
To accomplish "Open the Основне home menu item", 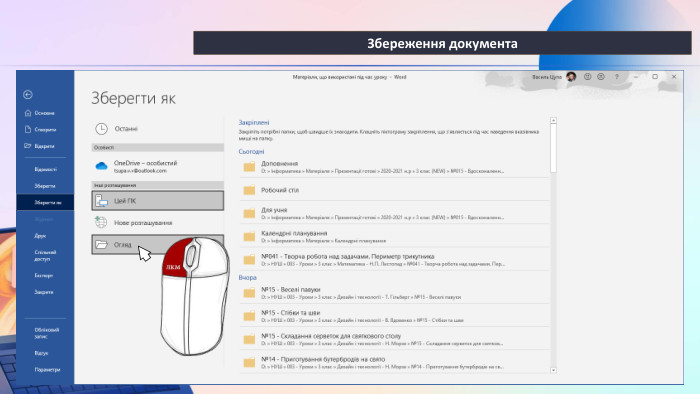I will pos(45,113).
